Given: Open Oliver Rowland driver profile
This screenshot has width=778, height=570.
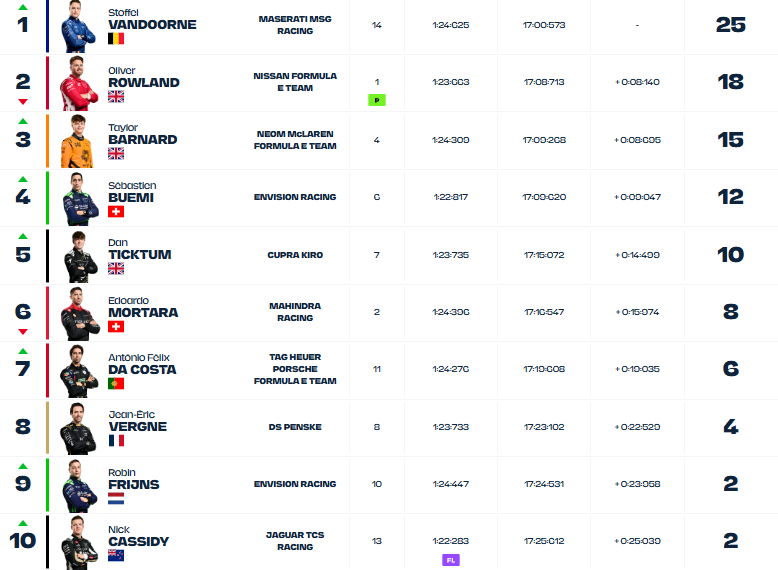Looking at the screenshot, I should (144, 77).
